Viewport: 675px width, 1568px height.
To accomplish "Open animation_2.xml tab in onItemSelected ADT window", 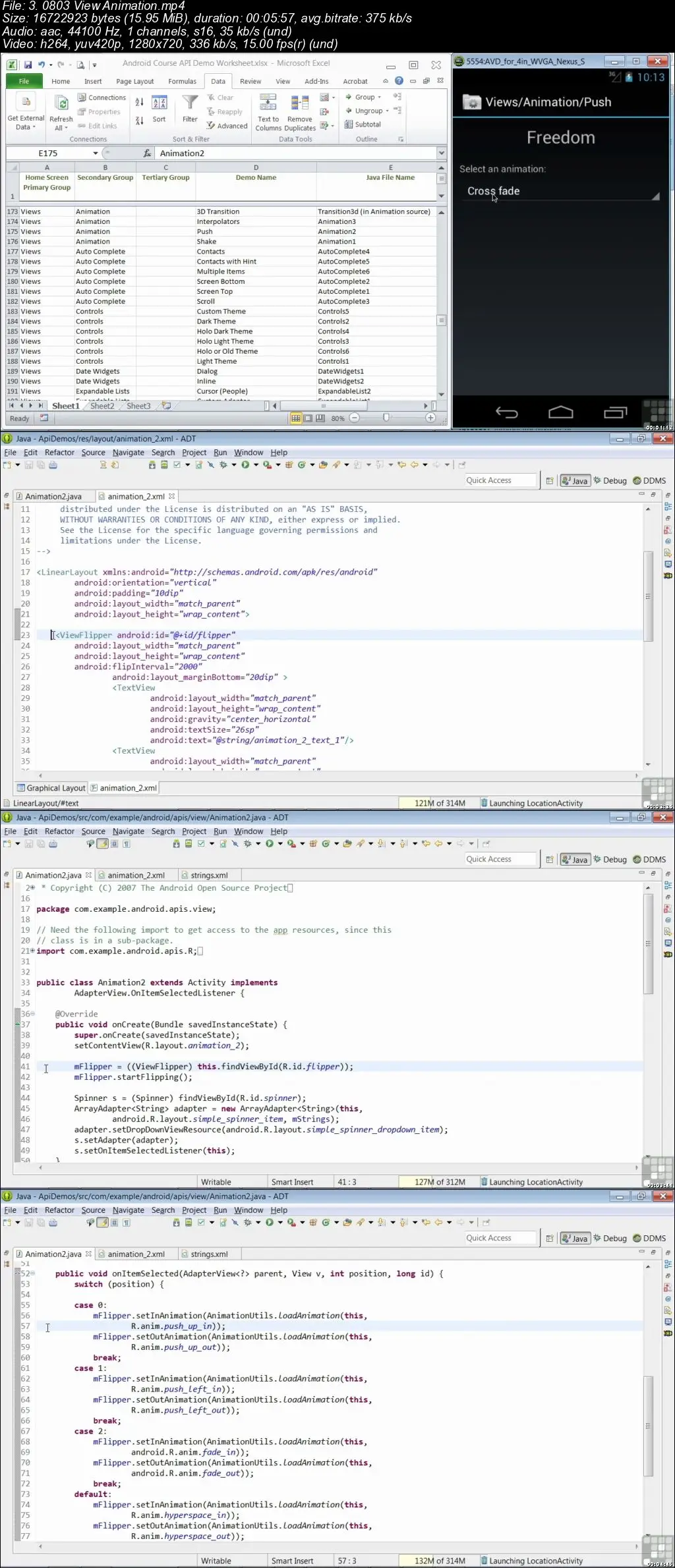I will 136,1254.
